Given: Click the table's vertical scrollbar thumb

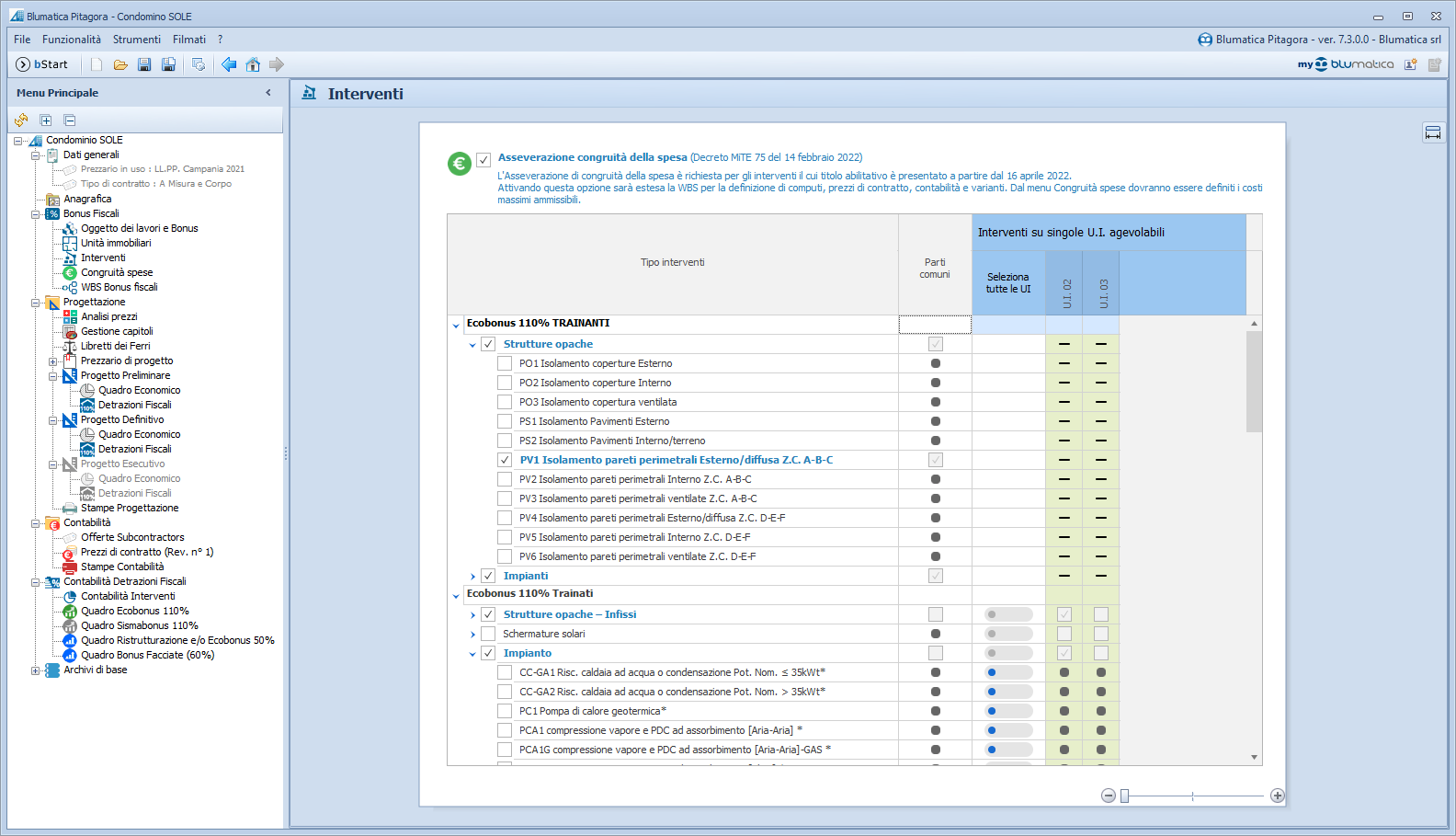Looking at the screenshot, I should coord(1254,382).
